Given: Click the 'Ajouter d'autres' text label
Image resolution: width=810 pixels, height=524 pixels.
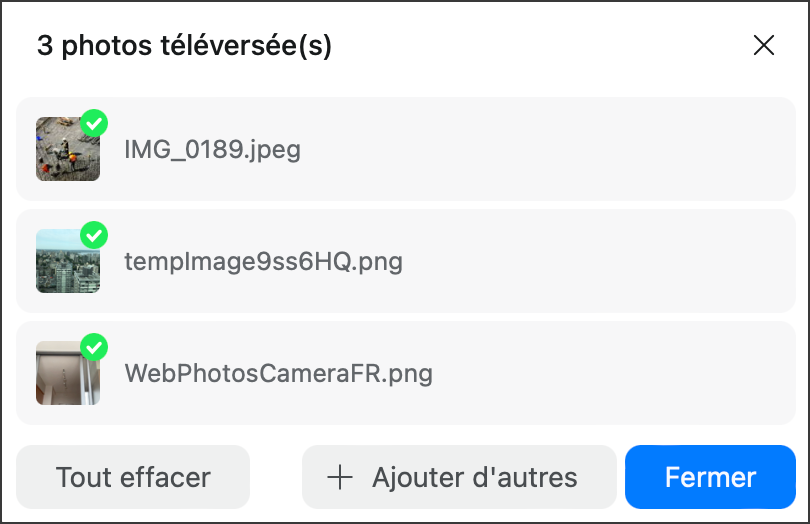Looking at the screenshot, I should pos(475,477).
